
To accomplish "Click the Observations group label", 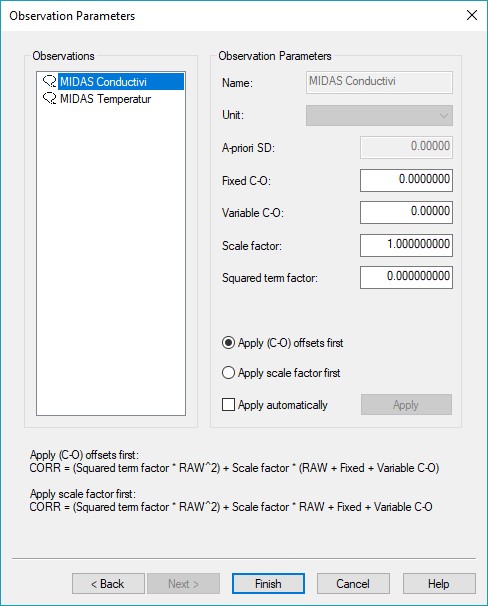I will [63, 56].
